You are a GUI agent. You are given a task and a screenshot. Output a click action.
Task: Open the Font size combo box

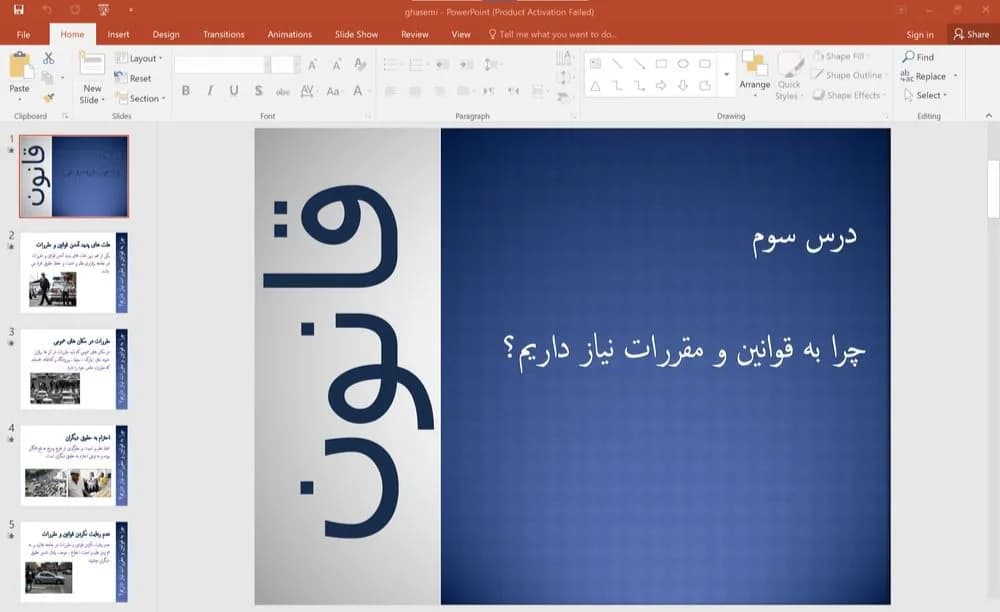click(x=285, y=64)
